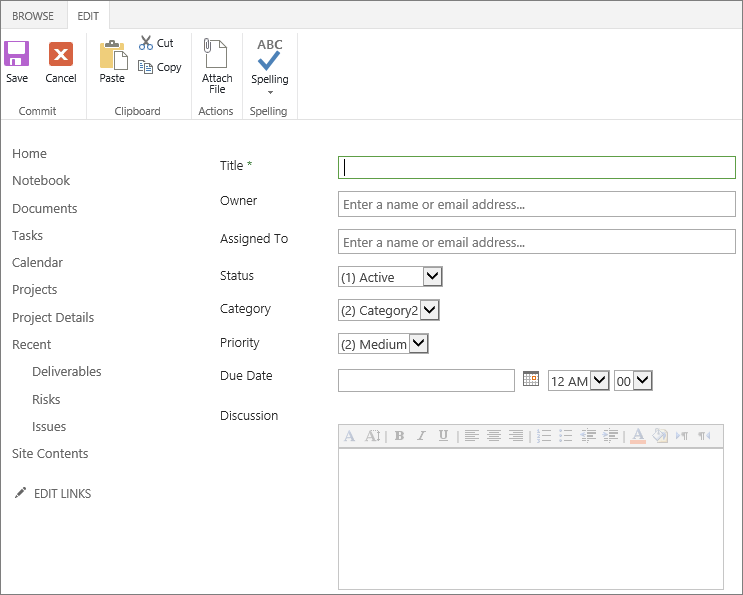The image size is (743, 595).
Task: Open the Project Details link
Action: (x=53, y=317)
